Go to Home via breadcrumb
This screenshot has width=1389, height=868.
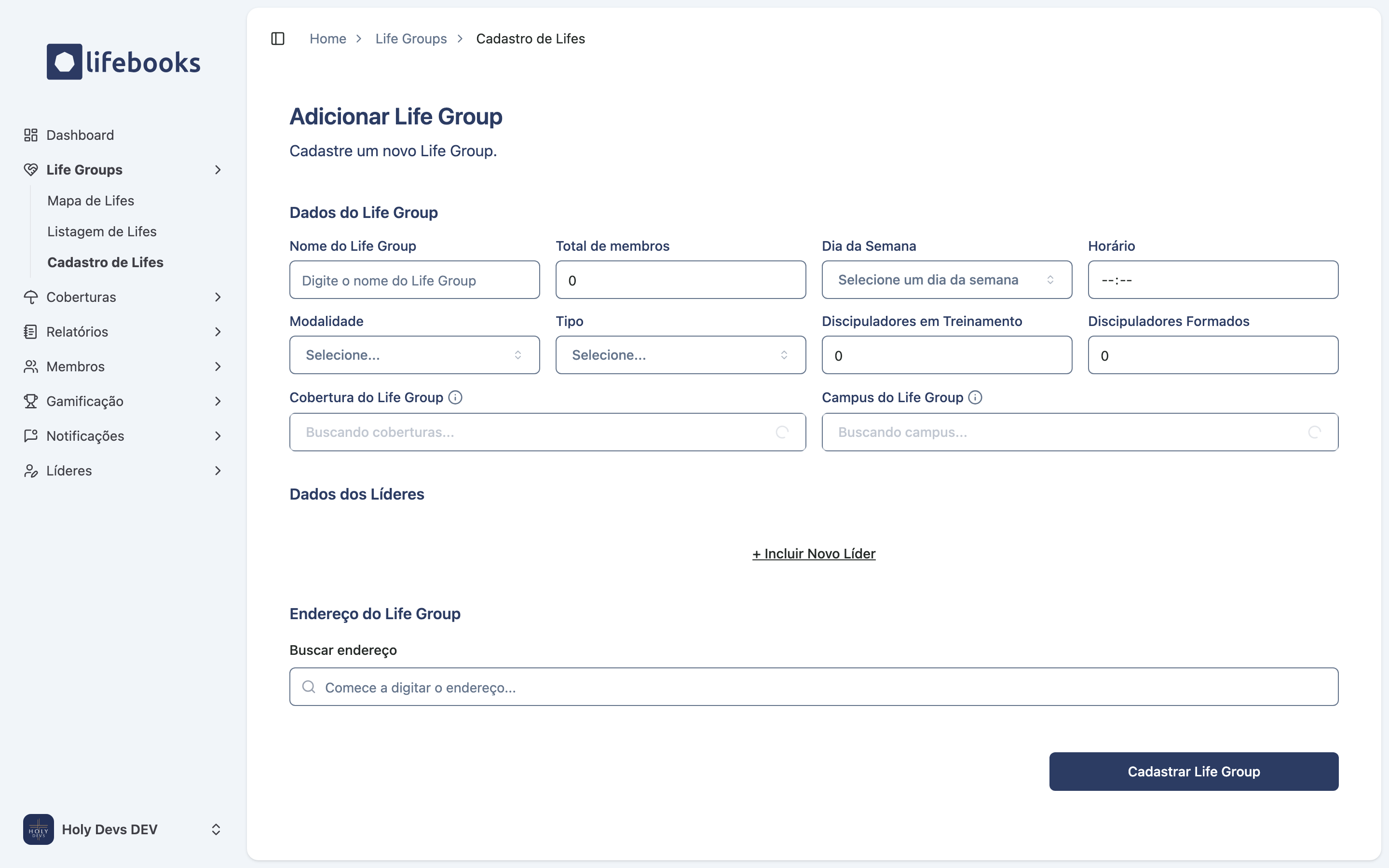328,39
